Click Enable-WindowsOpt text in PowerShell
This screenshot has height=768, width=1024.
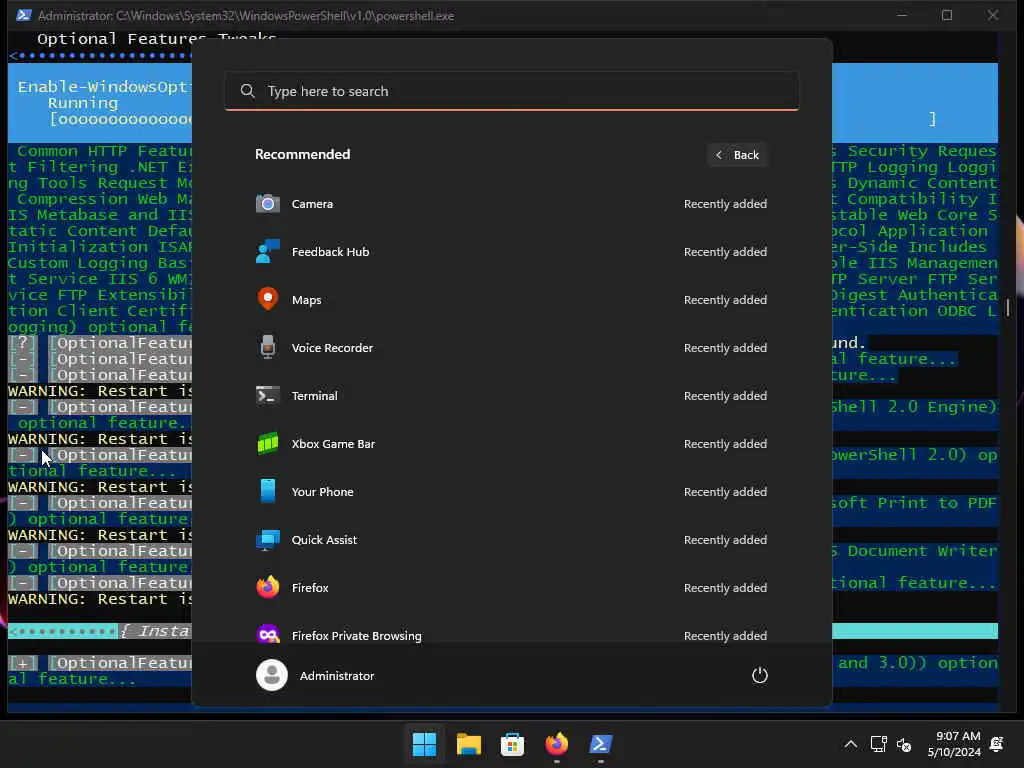pos(104,86)
